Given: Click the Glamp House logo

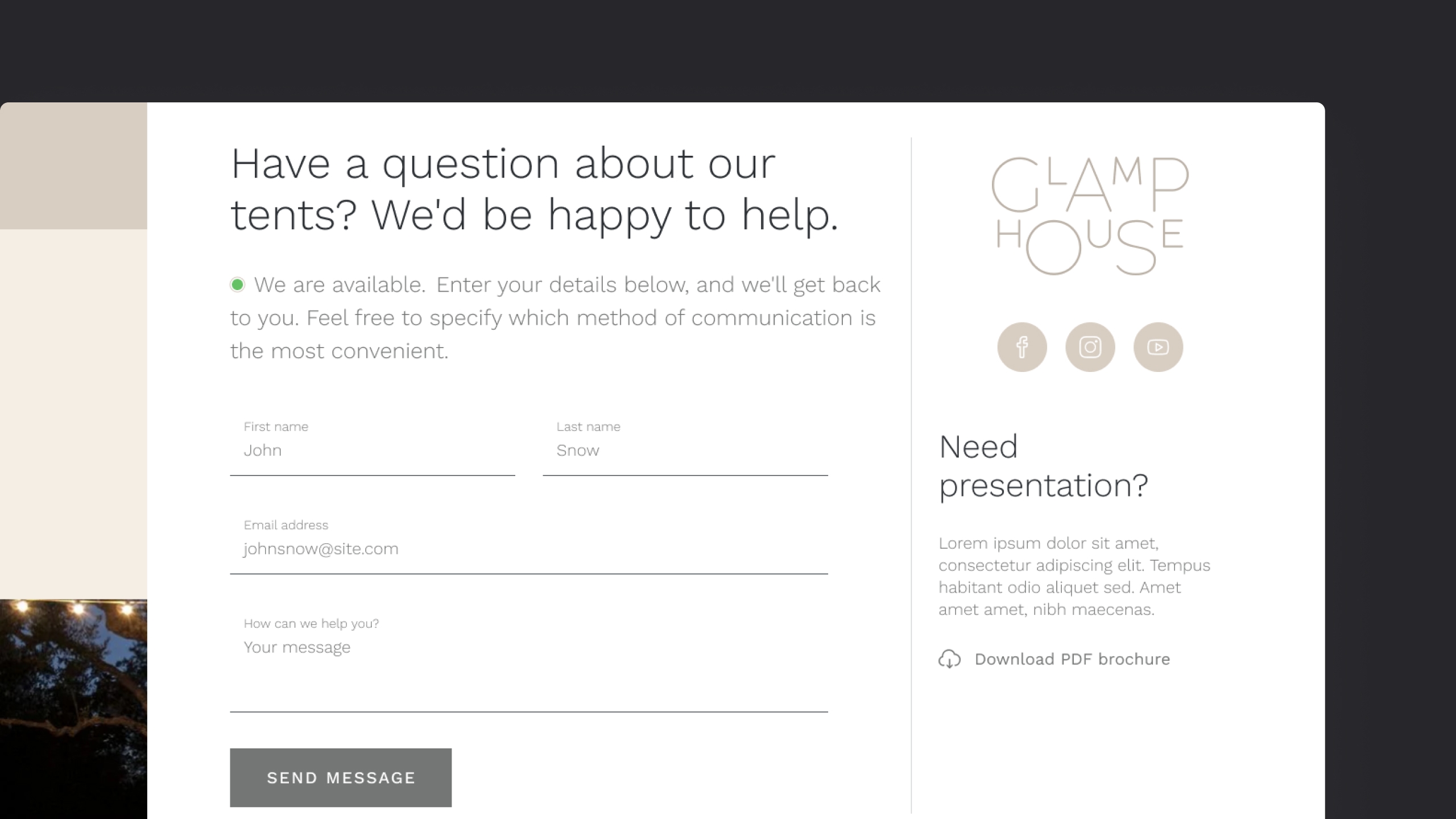Looking at the screenshot, I should point(1090,216).
